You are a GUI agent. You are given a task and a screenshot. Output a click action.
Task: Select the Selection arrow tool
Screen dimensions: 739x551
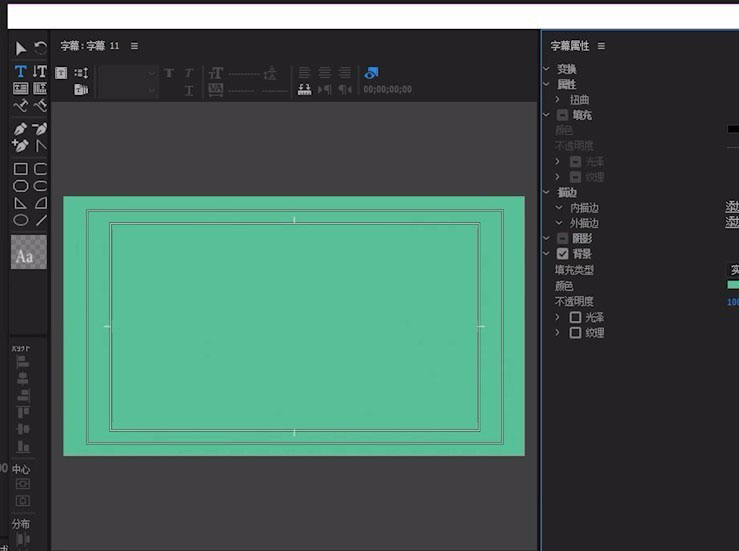point(21,48)
